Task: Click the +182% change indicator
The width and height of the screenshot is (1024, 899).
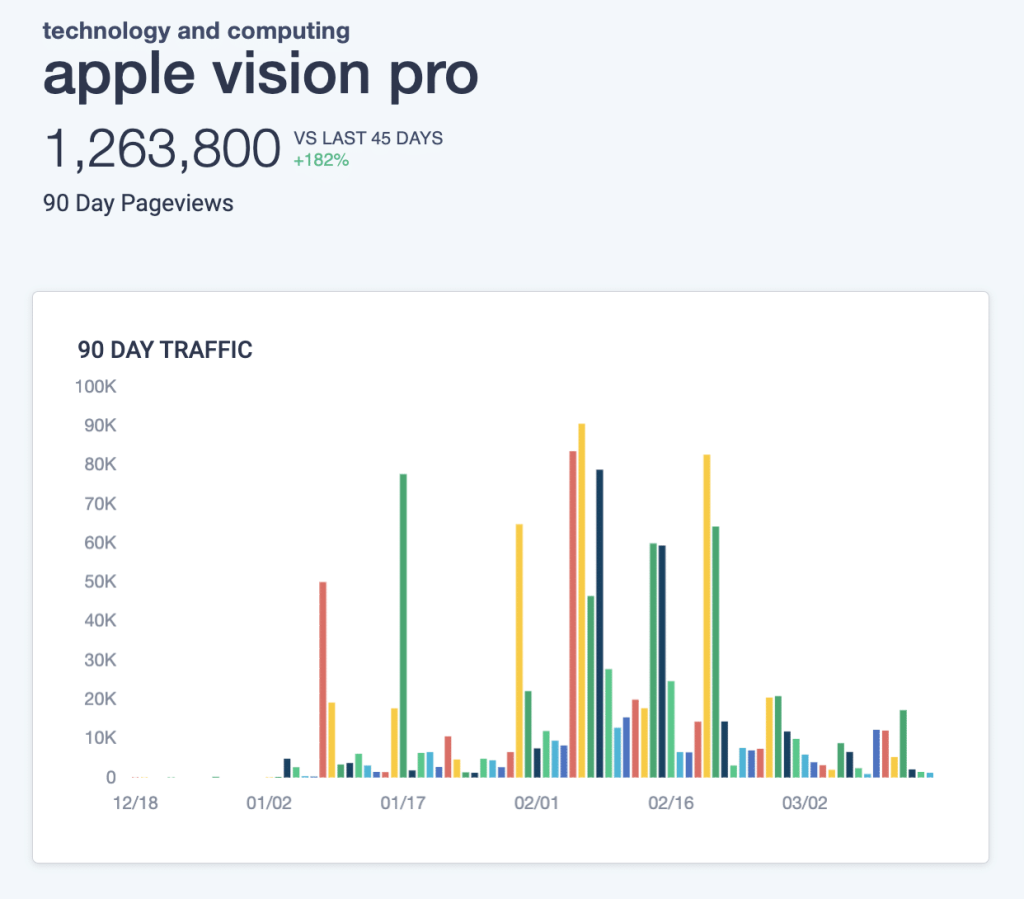Action: (x=321, y=160)
